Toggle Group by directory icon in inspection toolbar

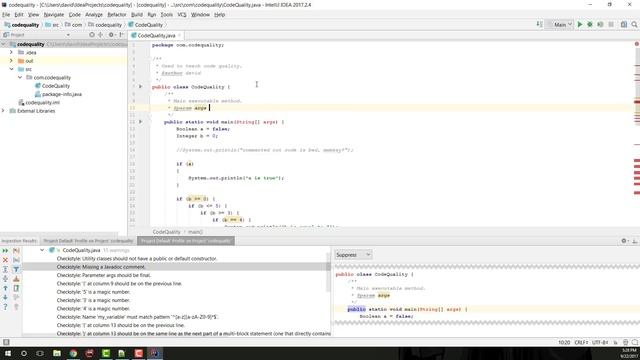coord(16,260)
